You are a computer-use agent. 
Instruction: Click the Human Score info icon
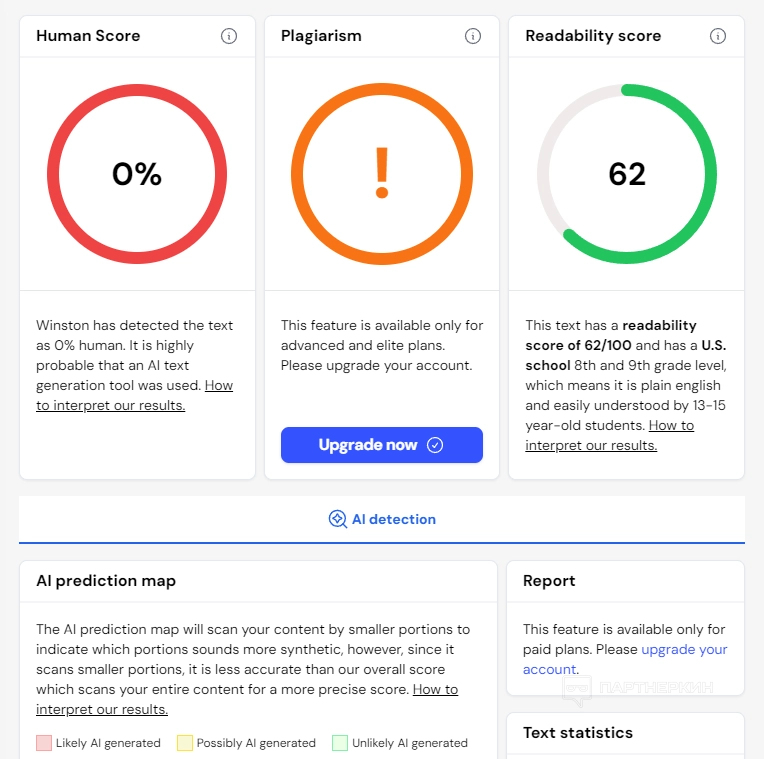229,36
